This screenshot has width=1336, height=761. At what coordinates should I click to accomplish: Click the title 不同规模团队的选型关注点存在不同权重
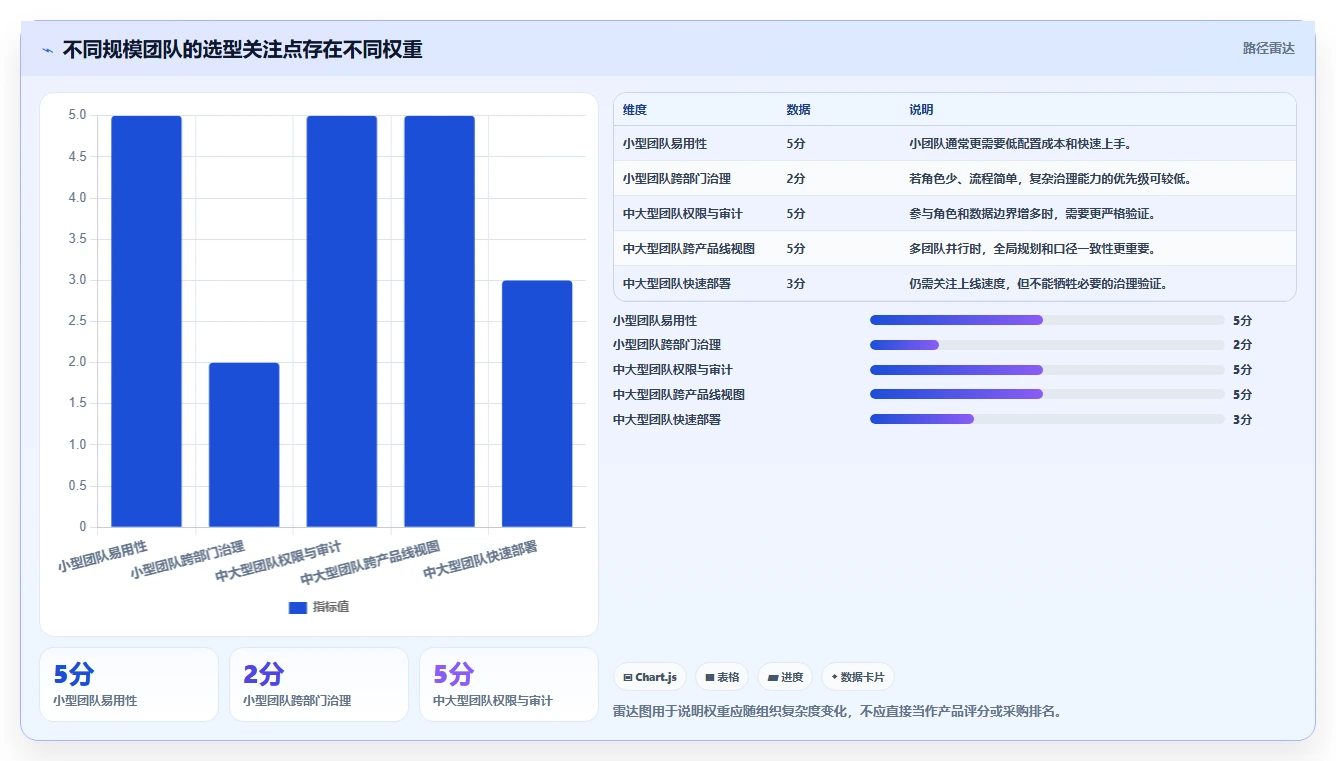pos(242,49)
